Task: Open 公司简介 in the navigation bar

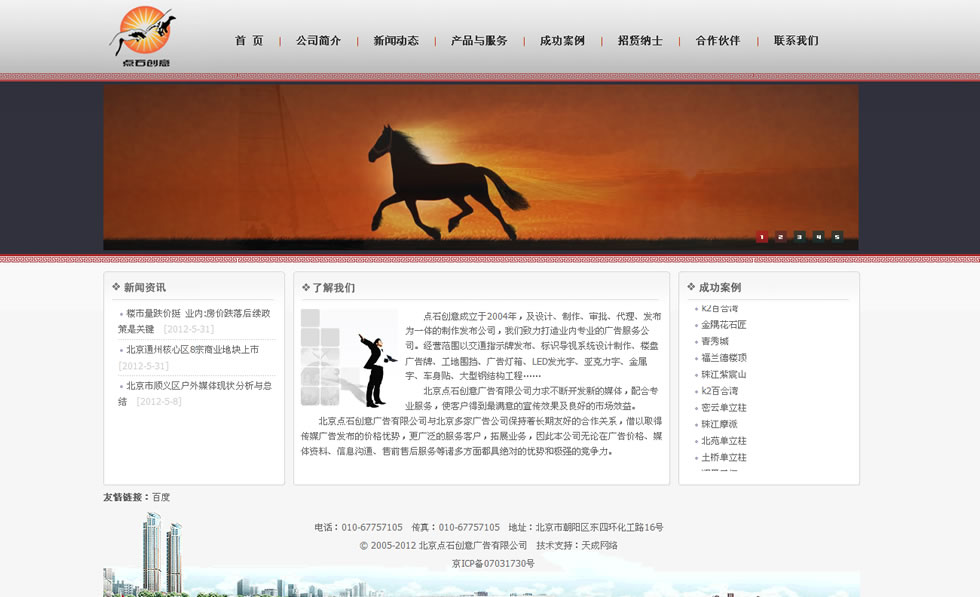Action: pos(318,41)
